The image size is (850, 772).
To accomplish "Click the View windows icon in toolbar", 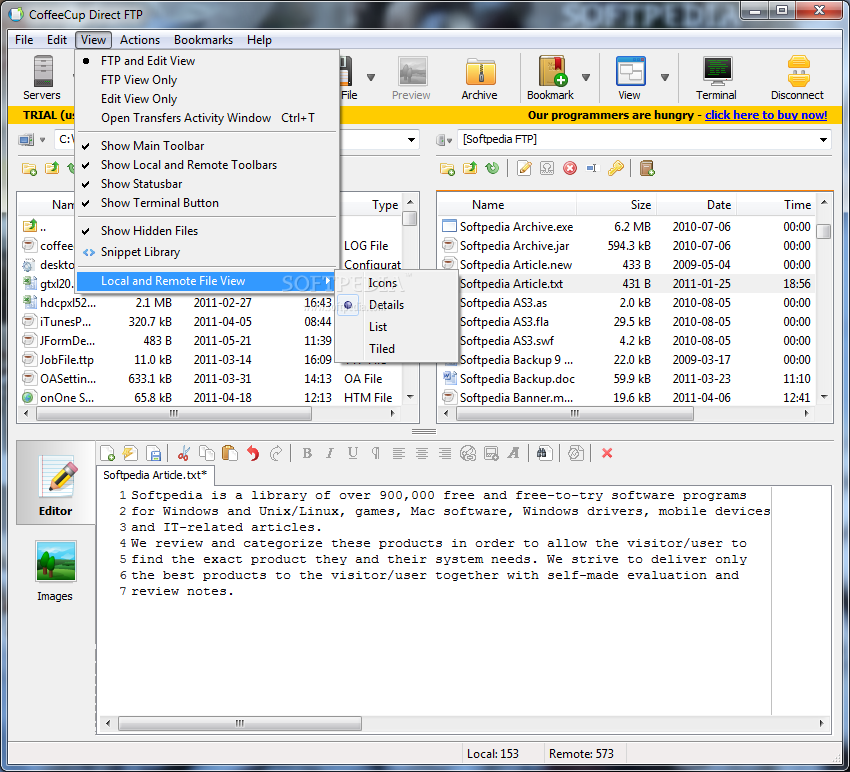I will tap(630, 71).
